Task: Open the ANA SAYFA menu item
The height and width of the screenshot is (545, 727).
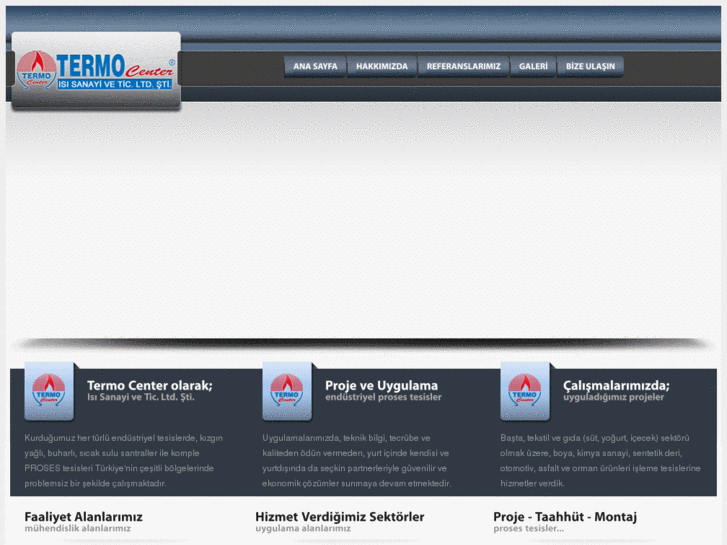Action: 315,66
